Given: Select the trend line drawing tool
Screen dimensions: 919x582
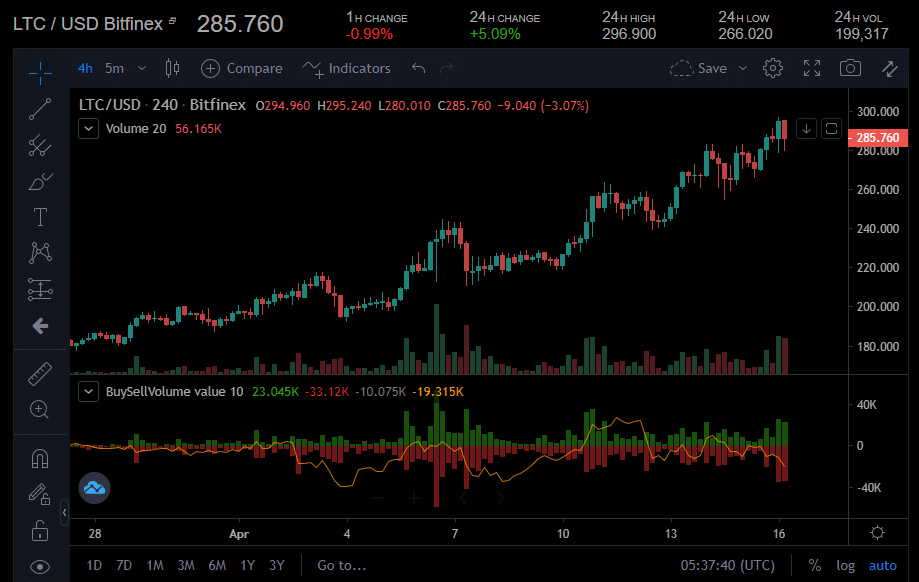Looking at the screenshot, I should click(40, 109).
